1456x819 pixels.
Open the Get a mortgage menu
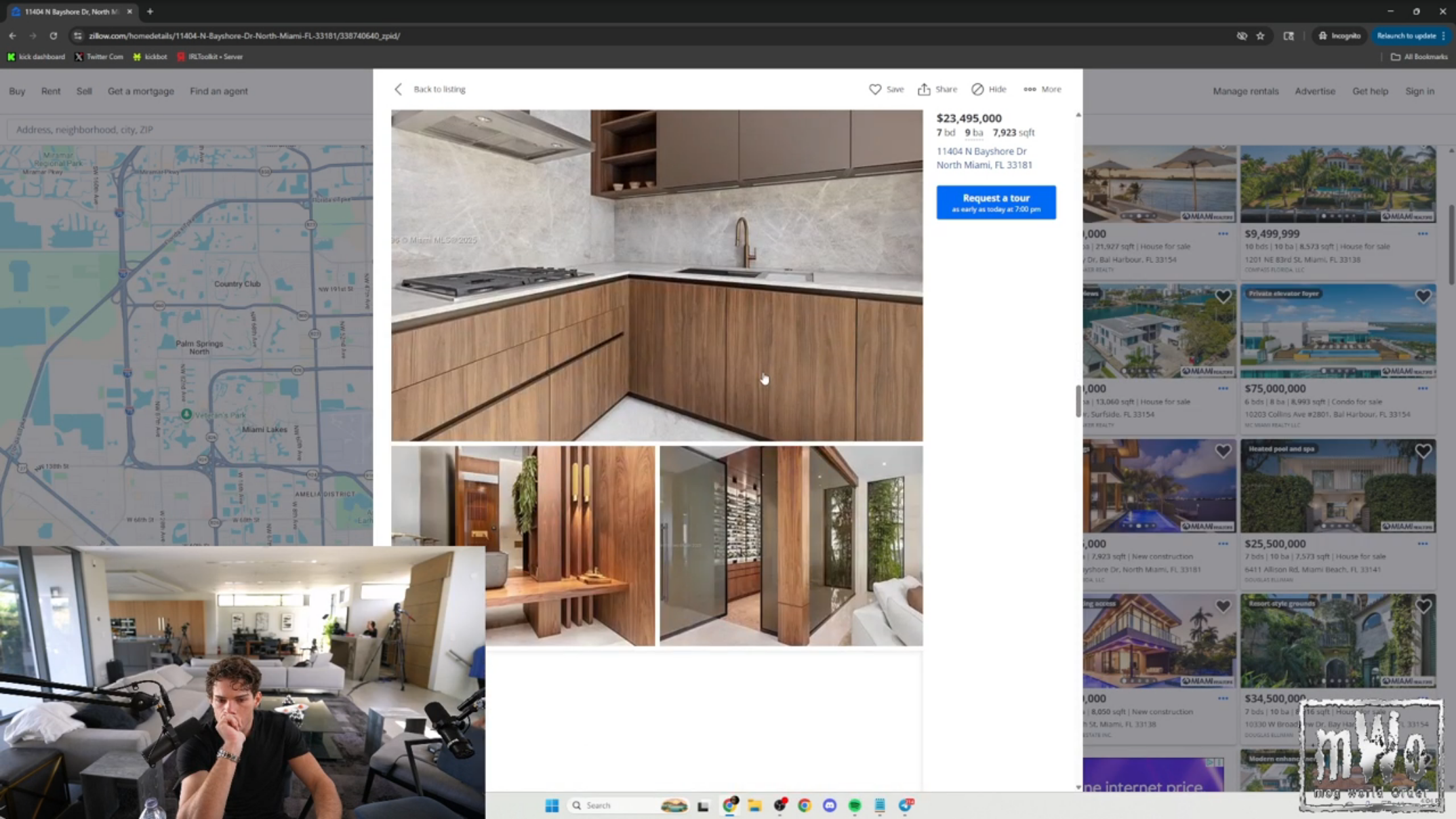[x=140, y=91]
